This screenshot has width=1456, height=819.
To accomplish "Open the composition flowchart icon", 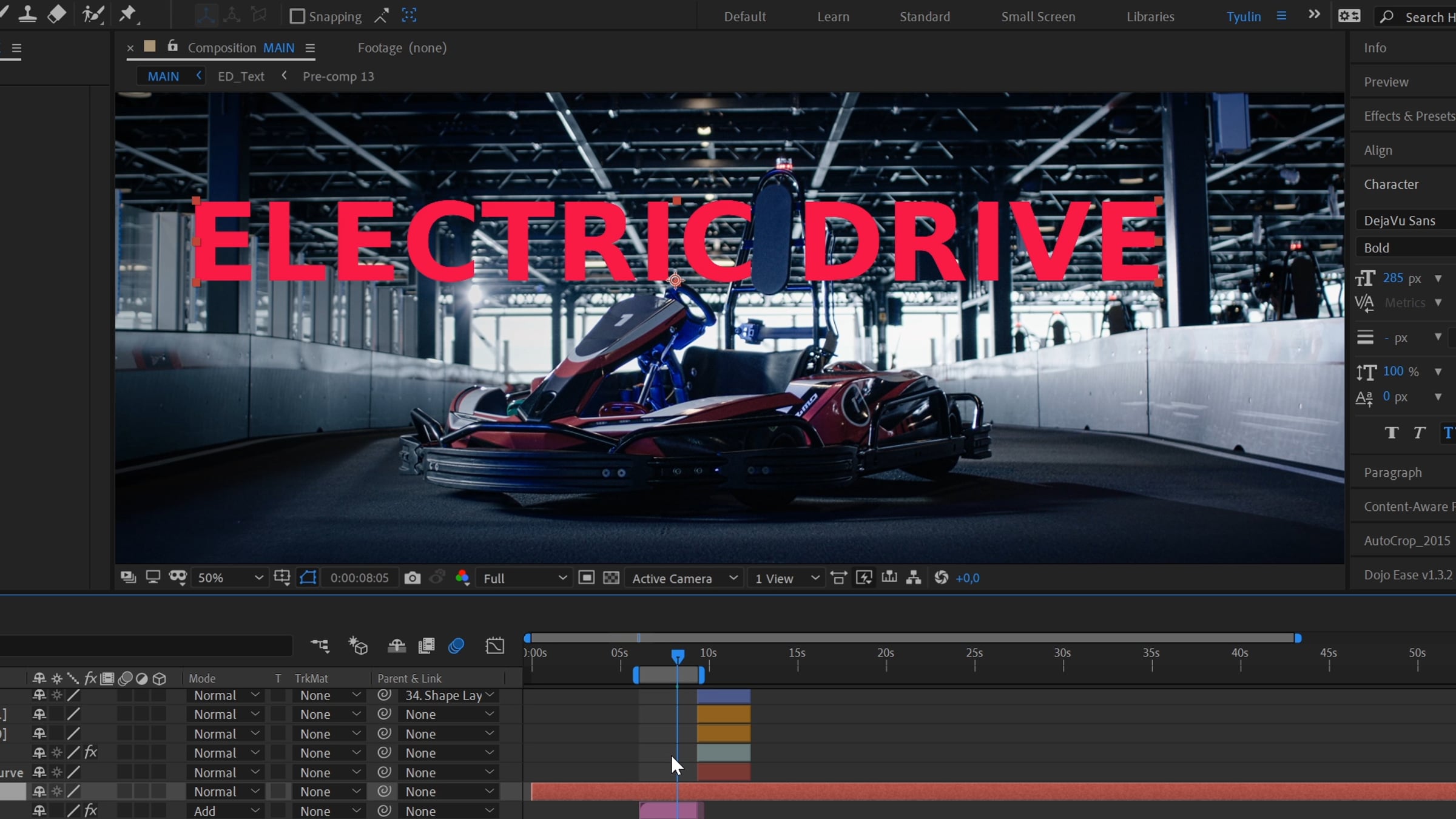I will tap(914, 578).
